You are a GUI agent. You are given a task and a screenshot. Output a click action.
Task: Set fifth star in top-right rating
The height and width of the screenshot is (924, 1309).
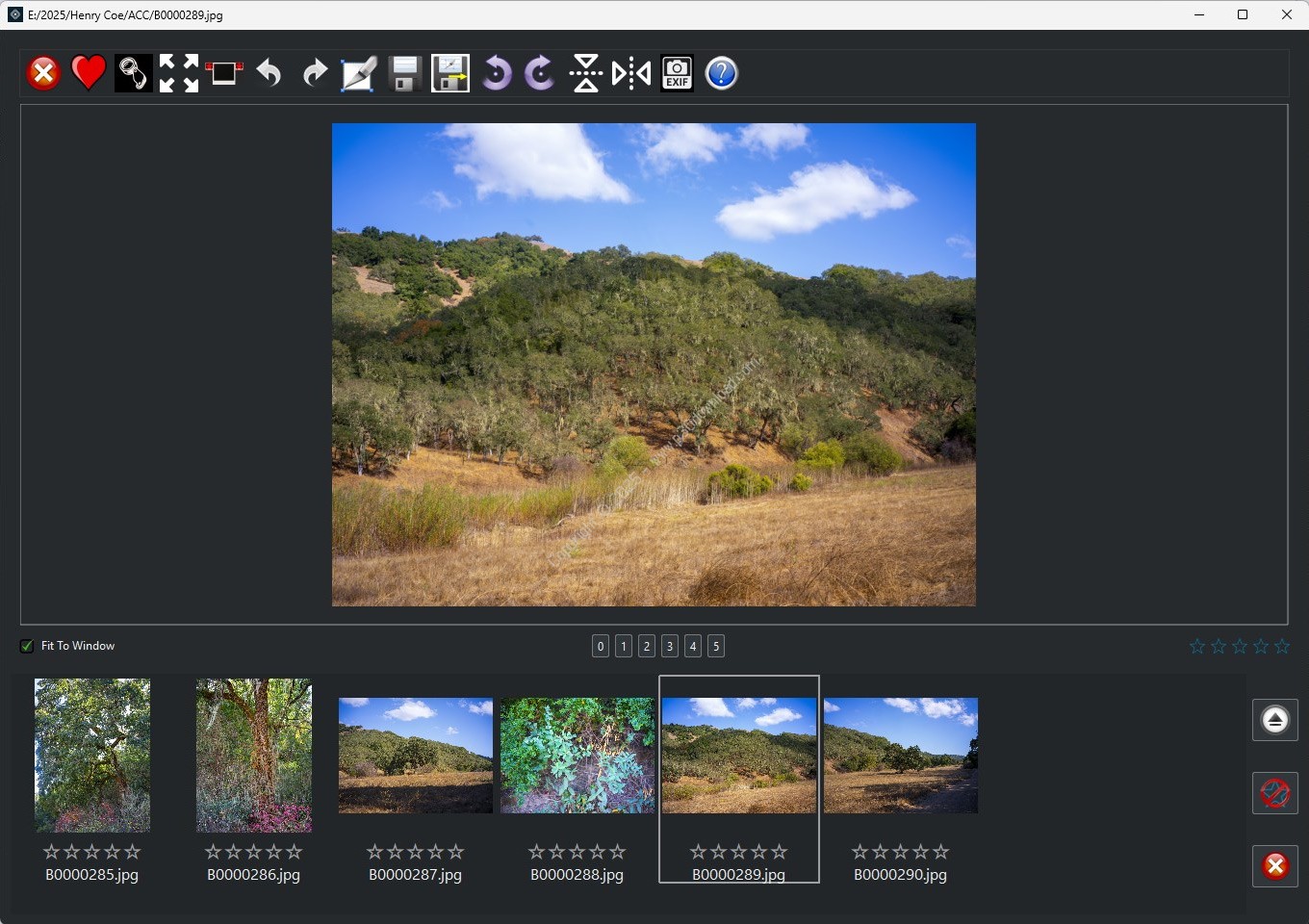(x=1281, y=647)
